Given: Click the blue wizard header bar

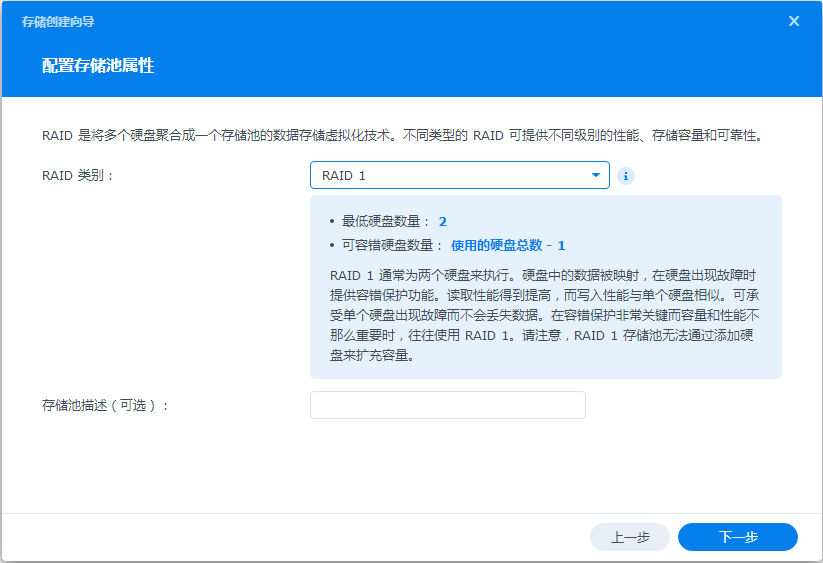Looking at the screenshot, I should coord(412,48).
